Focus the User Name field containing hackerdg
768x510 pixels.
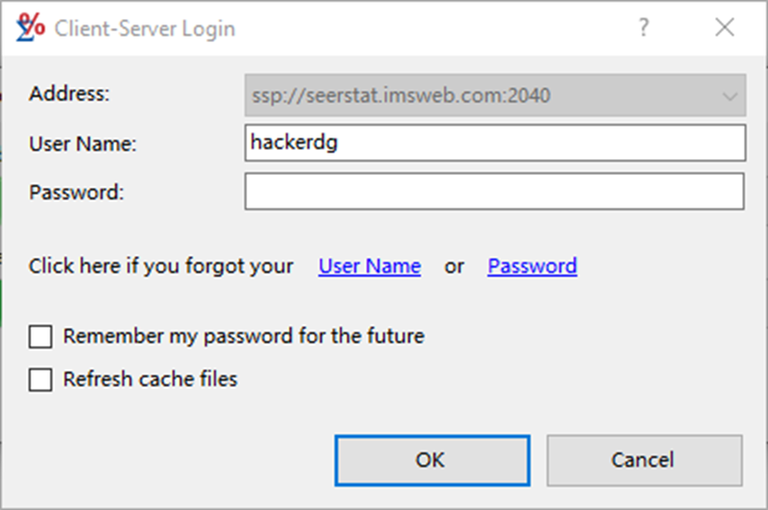point(494,142)
